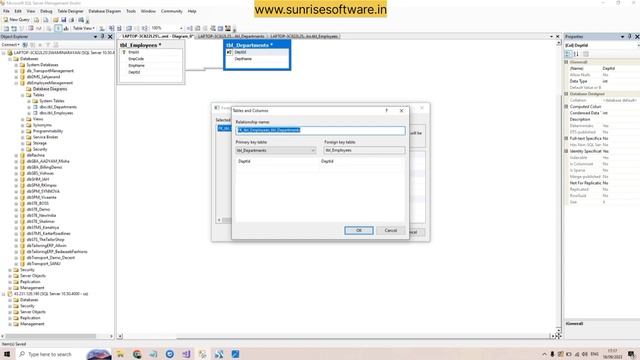The height and width of the screenshot is (360, 640).
Task: Click the diagram pane horizontal scrollbar
Action: (x=337, y=336)
